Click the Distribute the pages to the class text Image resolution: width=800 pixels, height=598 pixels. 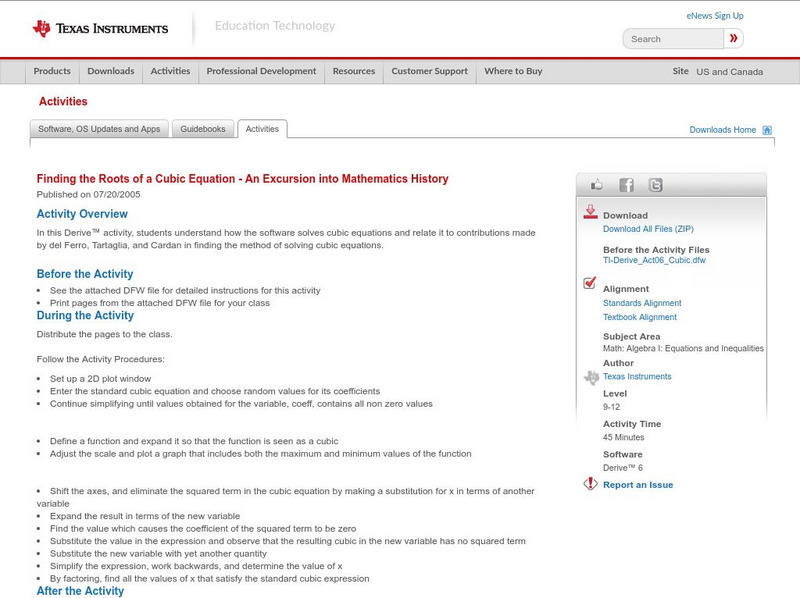pos(105,334)
